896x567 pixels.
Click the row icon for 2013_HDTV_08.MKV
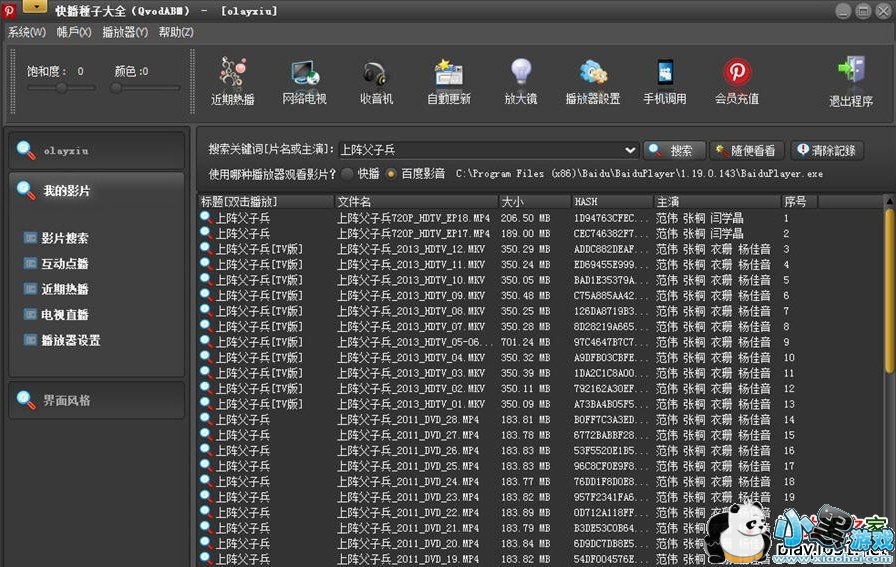coord(206,310)
